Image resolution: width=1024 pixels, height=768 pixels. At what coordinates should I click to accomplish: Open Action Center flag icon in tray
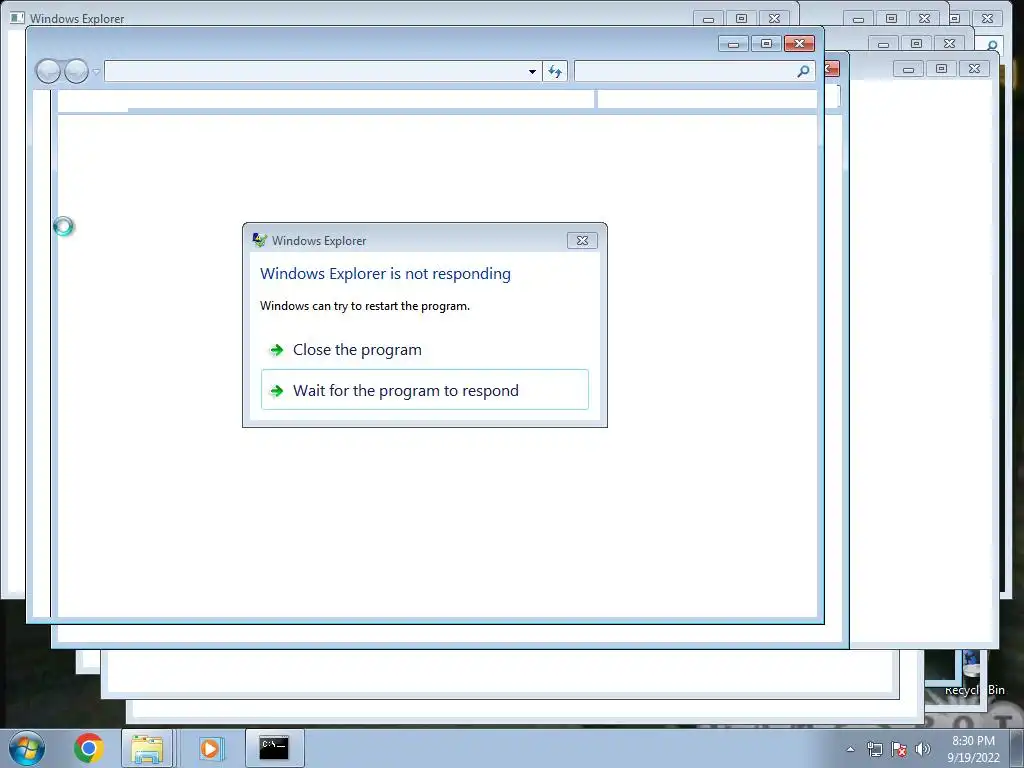899,749
